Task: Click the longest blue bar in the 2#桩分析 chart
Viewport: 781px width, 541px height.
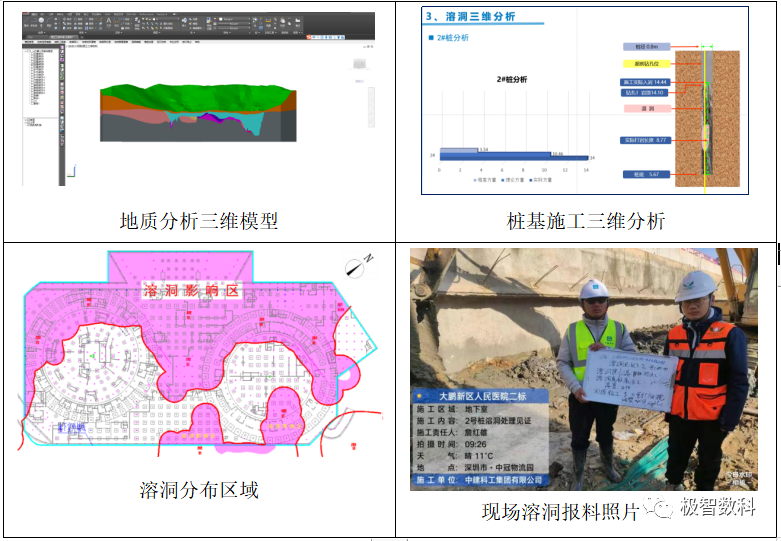Action: click(x=513, y=155)
